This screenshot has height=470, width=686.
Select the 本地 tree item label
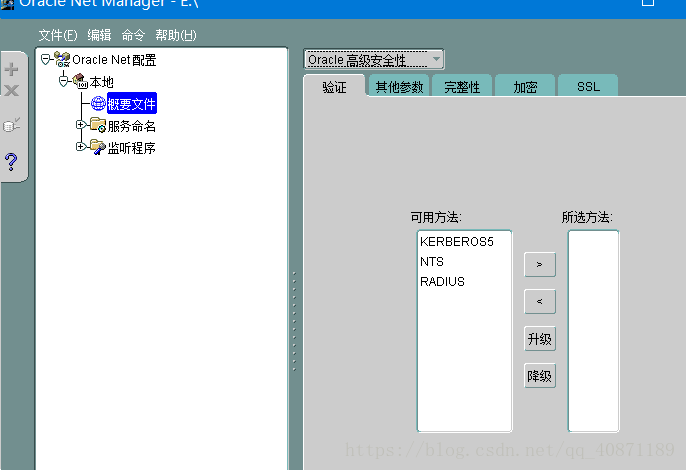click(102, 82)
